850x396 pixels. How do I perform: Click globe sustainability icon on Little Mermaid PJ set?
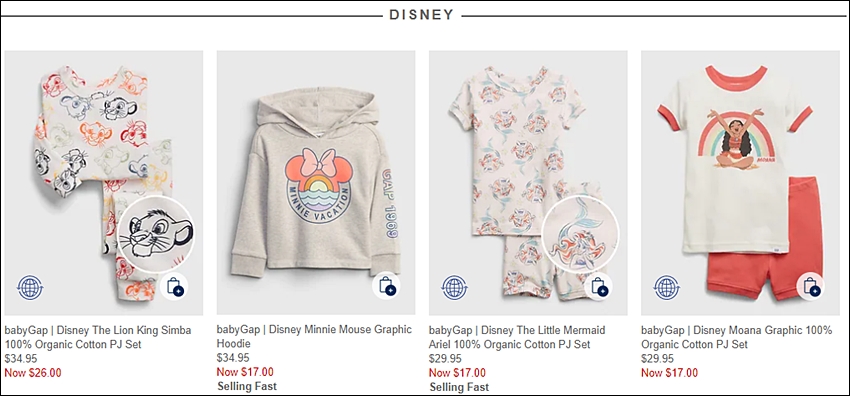[x=454, y=287]
